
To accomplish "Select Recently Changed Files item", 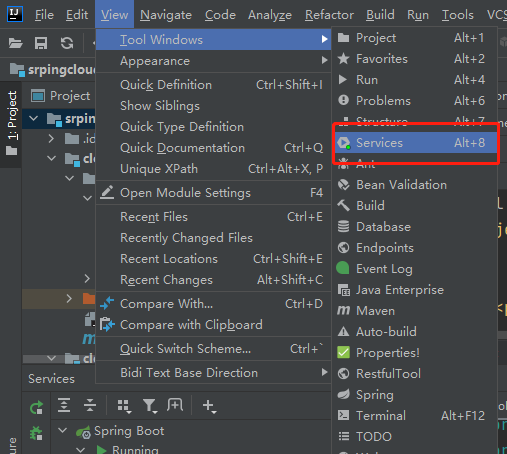I will (213, 238).
